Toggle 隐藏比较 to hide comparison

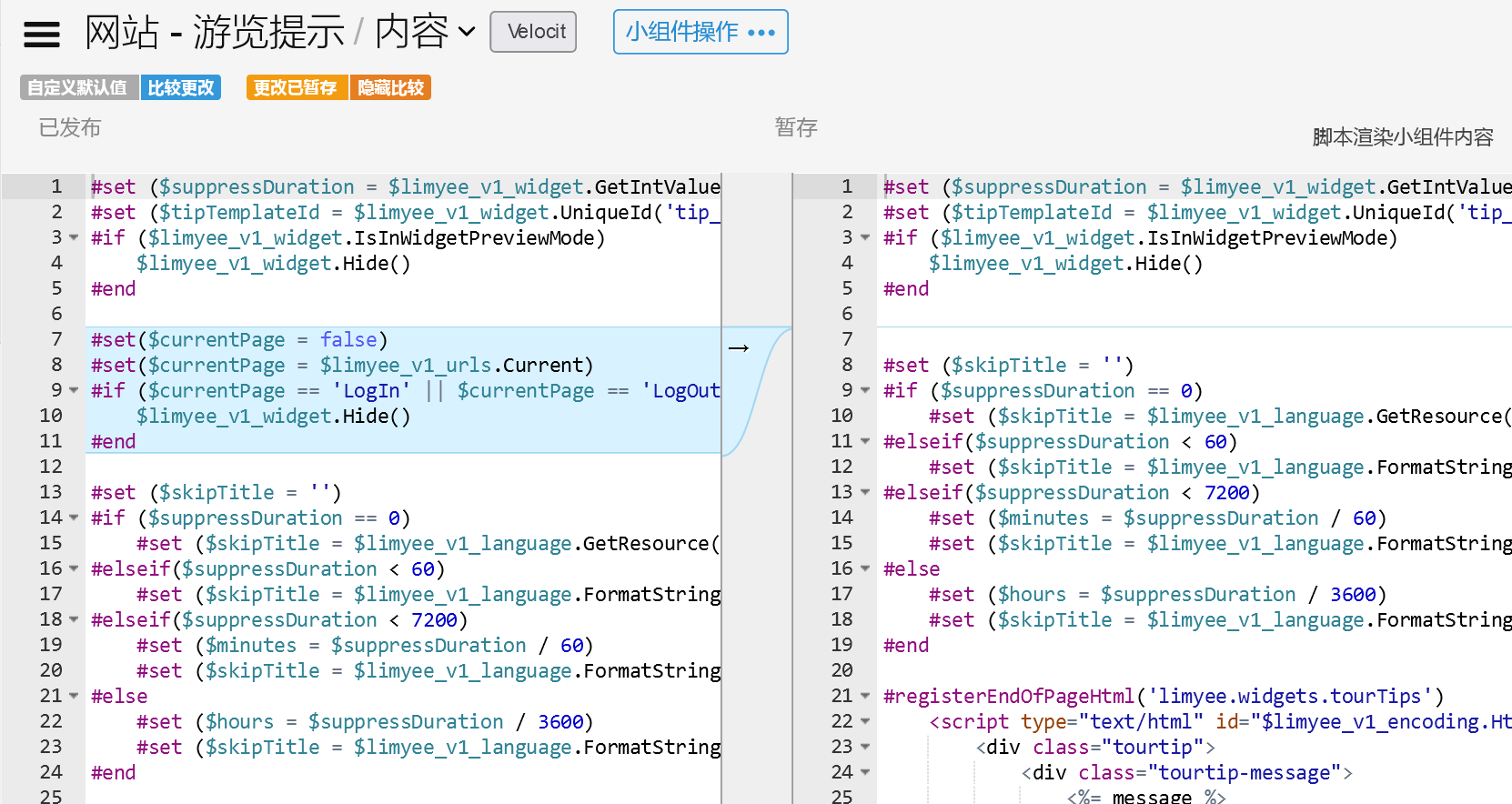[391, 87]
